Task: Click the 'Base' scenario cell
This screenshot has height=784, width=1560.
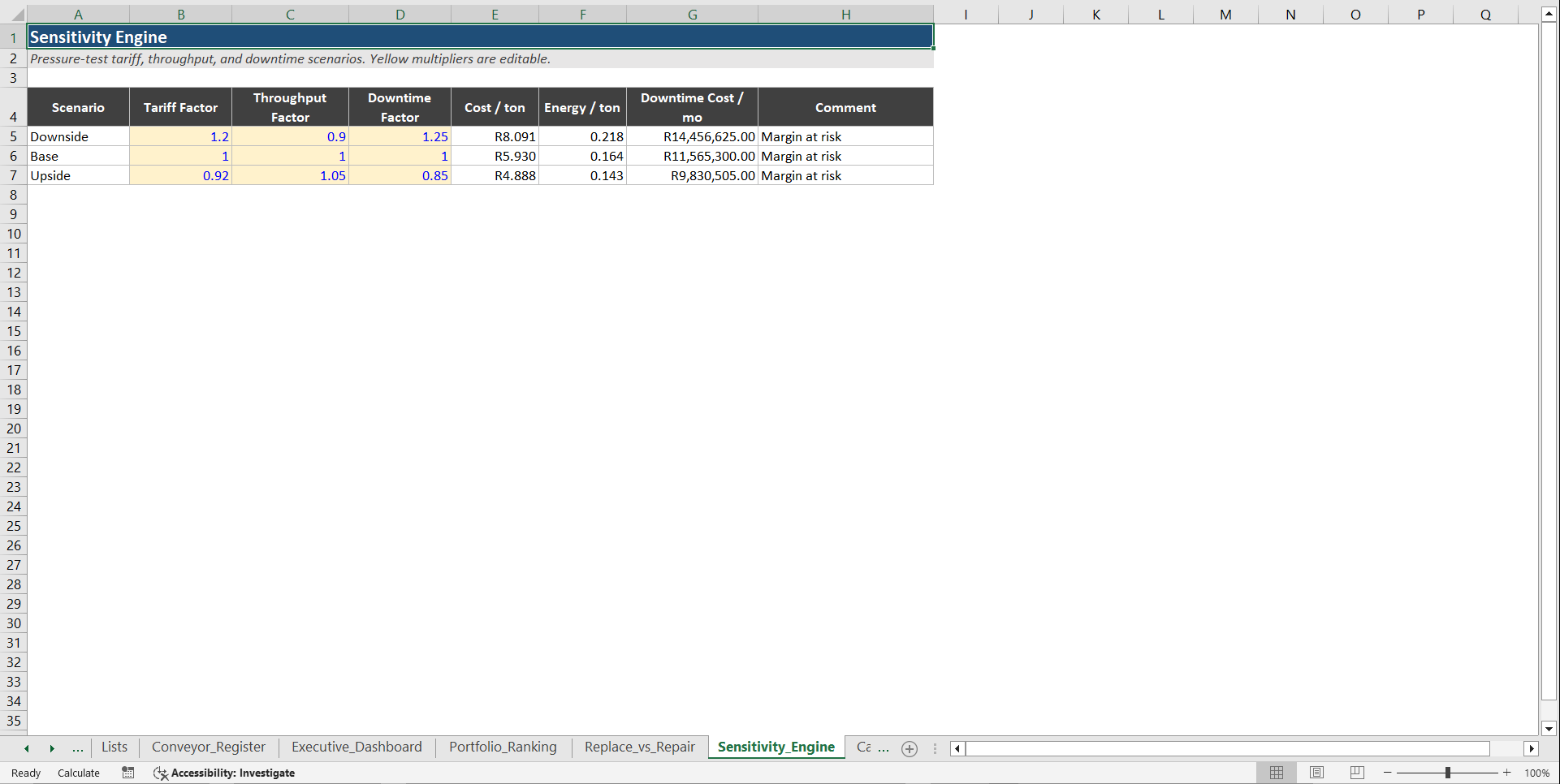Action: click(78, 156)
